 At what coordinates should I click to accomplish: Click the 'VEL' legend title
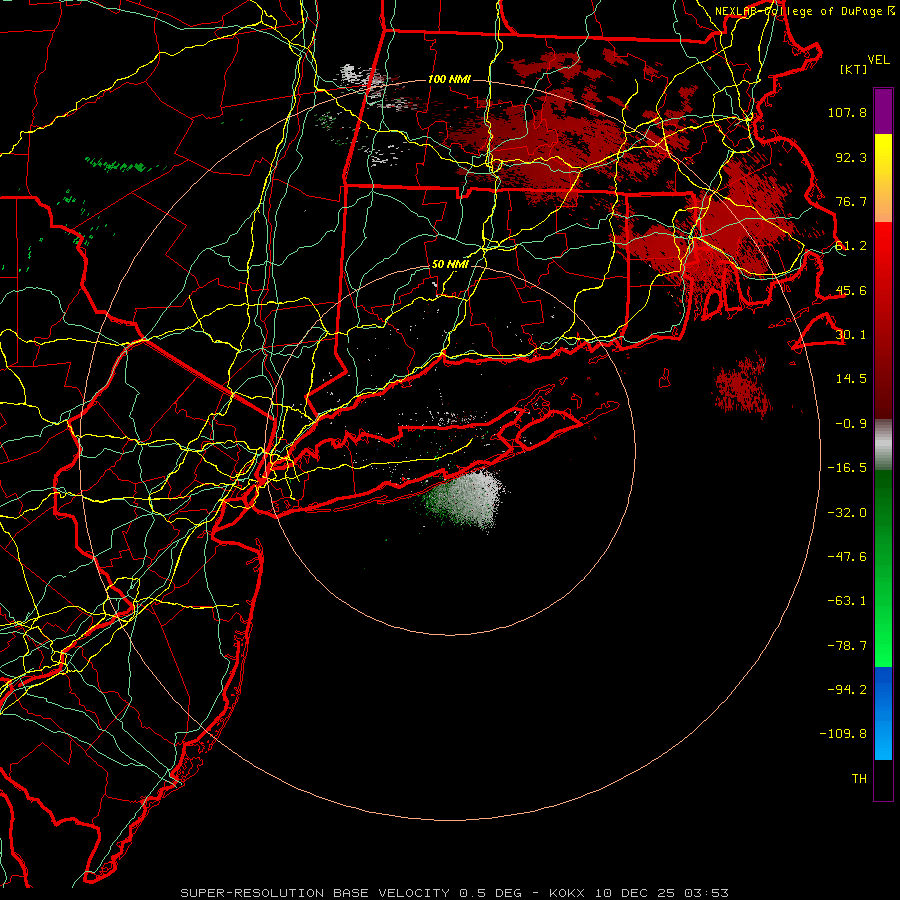pos(878,60)
